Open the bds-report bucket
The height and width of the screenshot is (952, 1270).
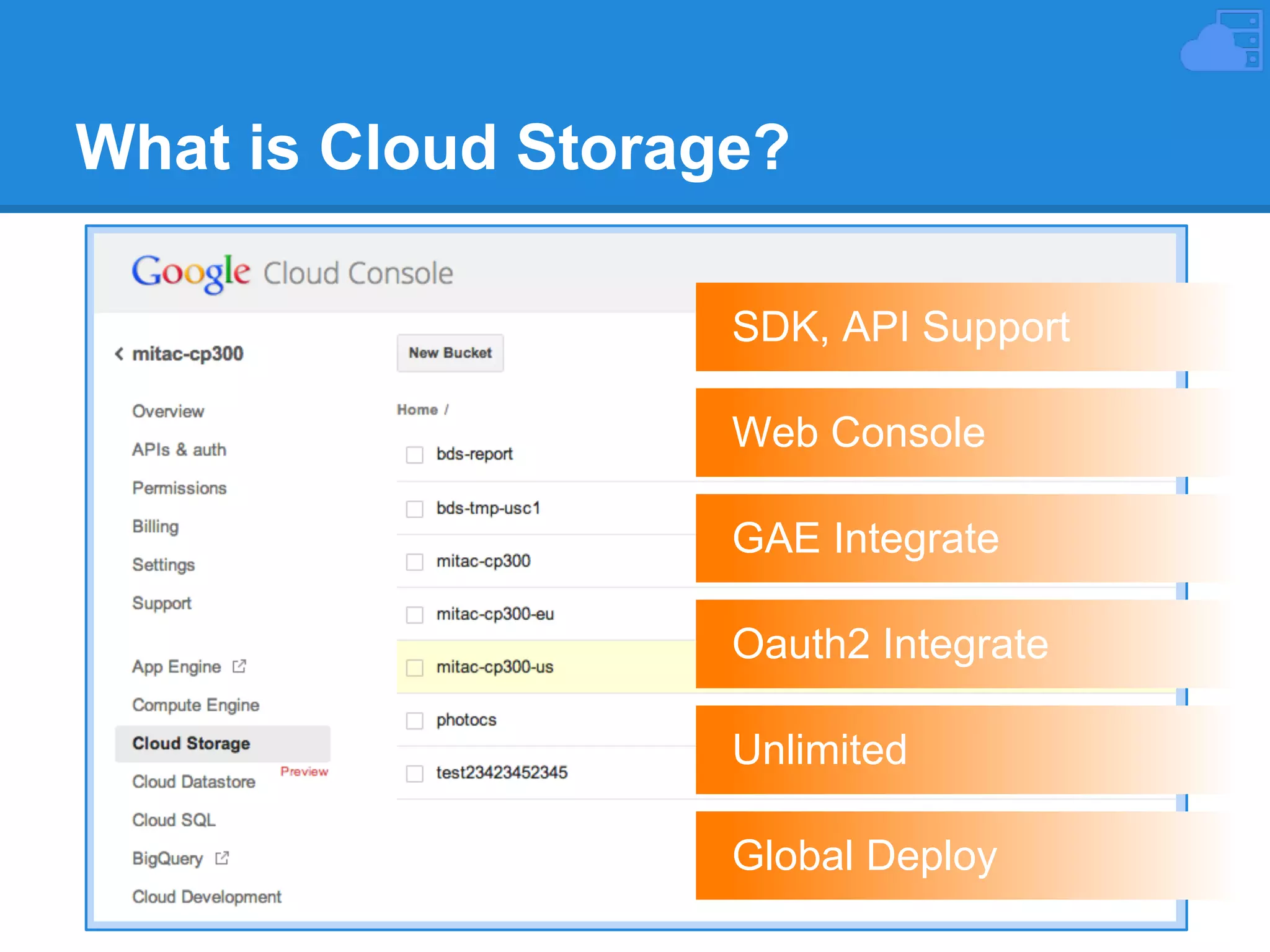click(x=475, y=454)
